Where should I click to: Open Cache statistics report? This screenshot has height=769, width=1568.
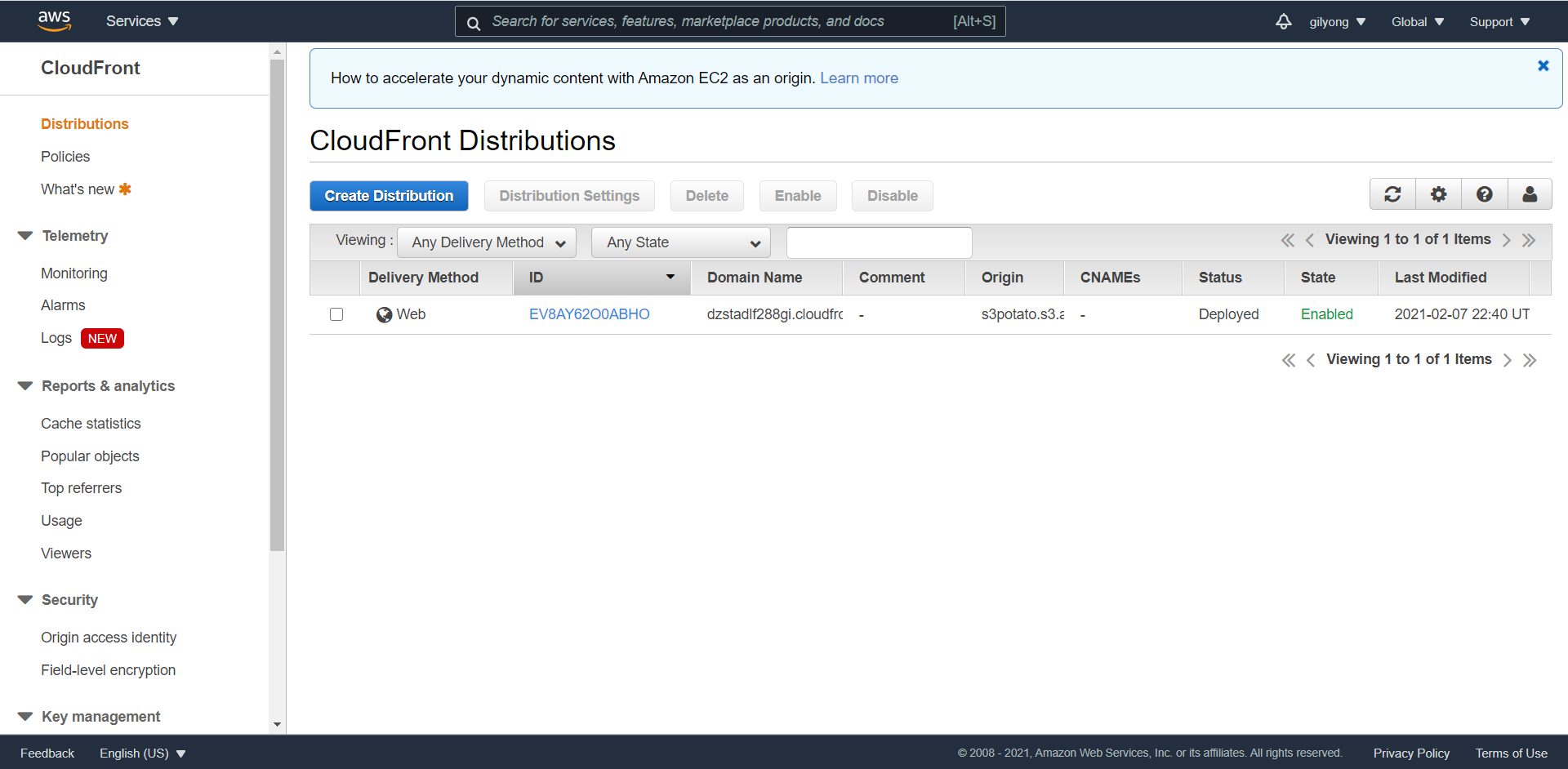coord(91,424)
